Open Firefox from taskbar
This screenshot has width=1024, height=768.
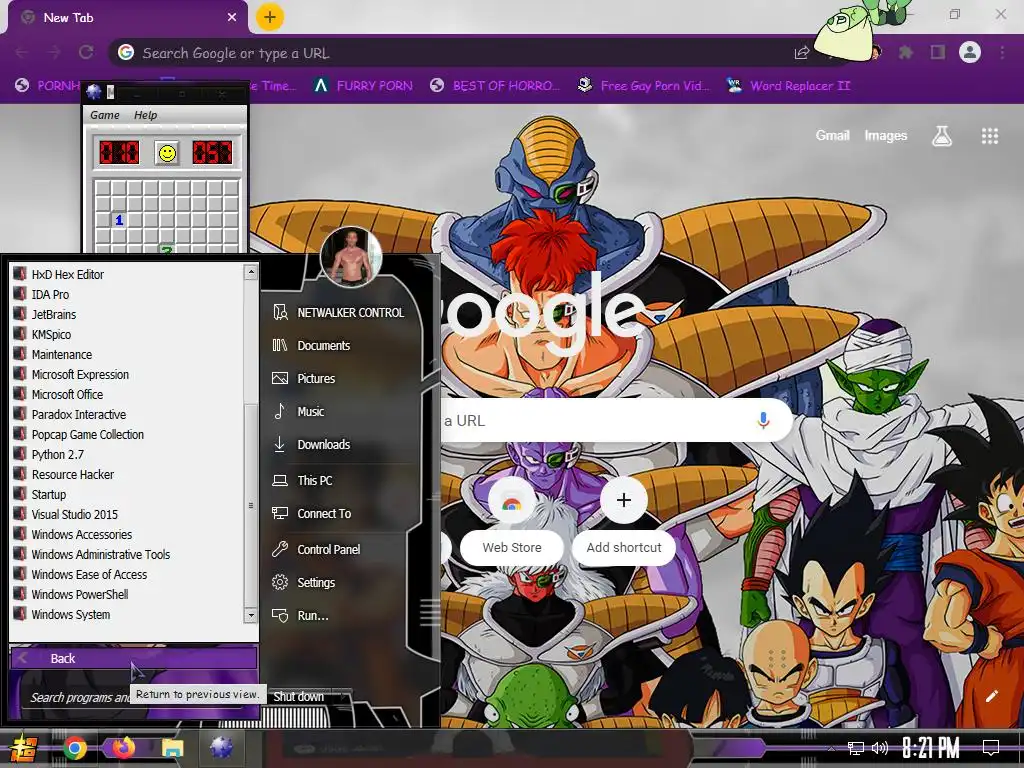tap(123, 748)
